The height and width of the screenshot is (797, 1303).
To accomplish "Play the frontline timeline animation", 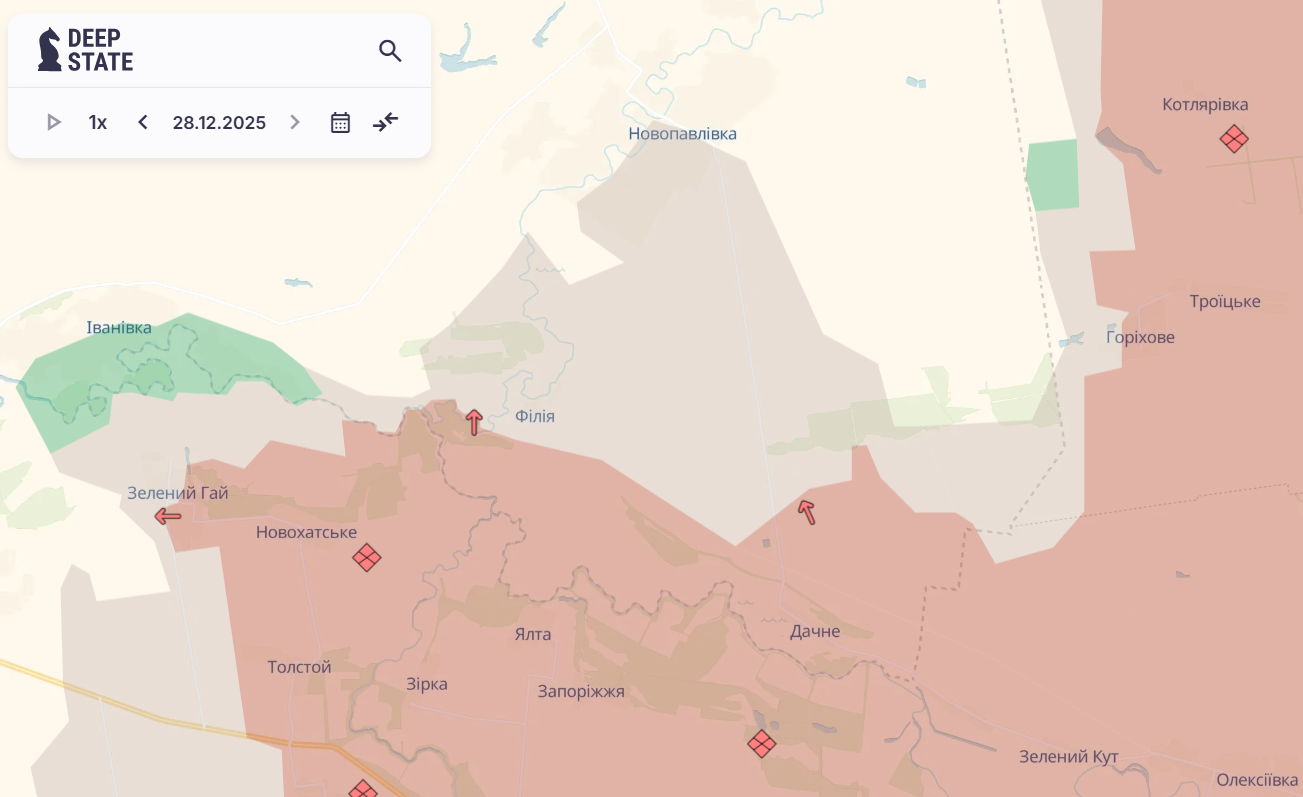I will tap(54, 122).
